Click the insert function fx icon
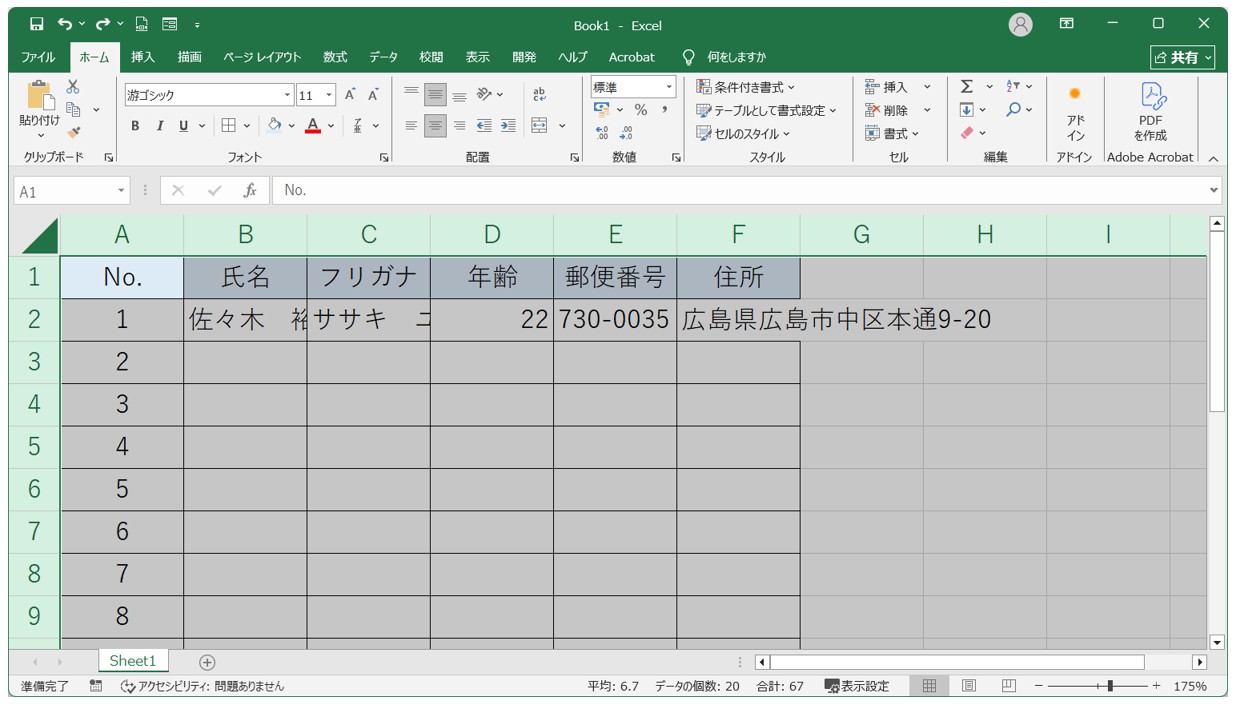Viewport: 1236px width, 704px height. [x=250, y=190]
